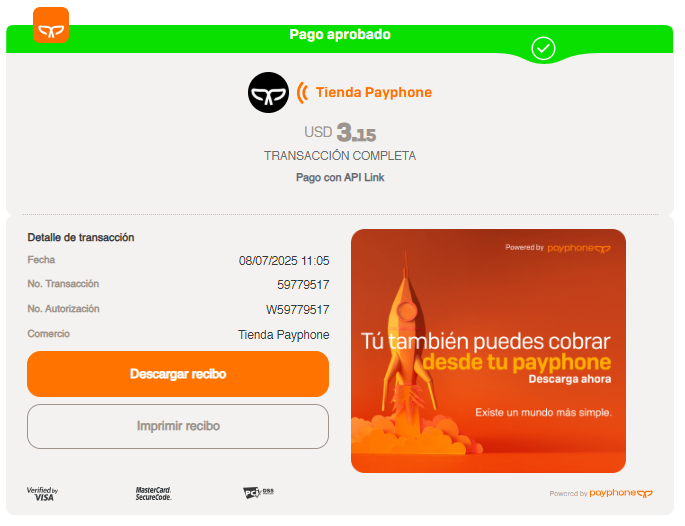Click the authorization code W59779517
This screenshot has width=685, height=526.
click(298, 310)
